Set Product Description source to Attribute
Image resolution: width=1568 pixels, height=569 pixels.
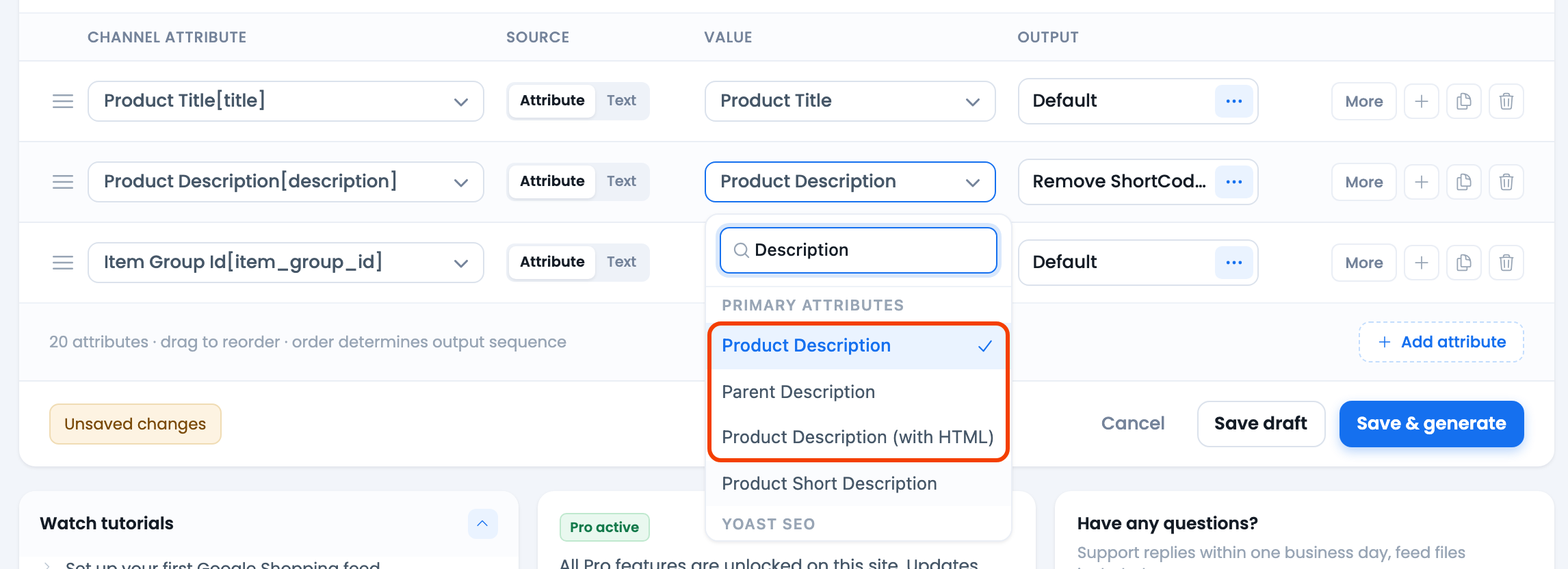(x=552, y=182)
